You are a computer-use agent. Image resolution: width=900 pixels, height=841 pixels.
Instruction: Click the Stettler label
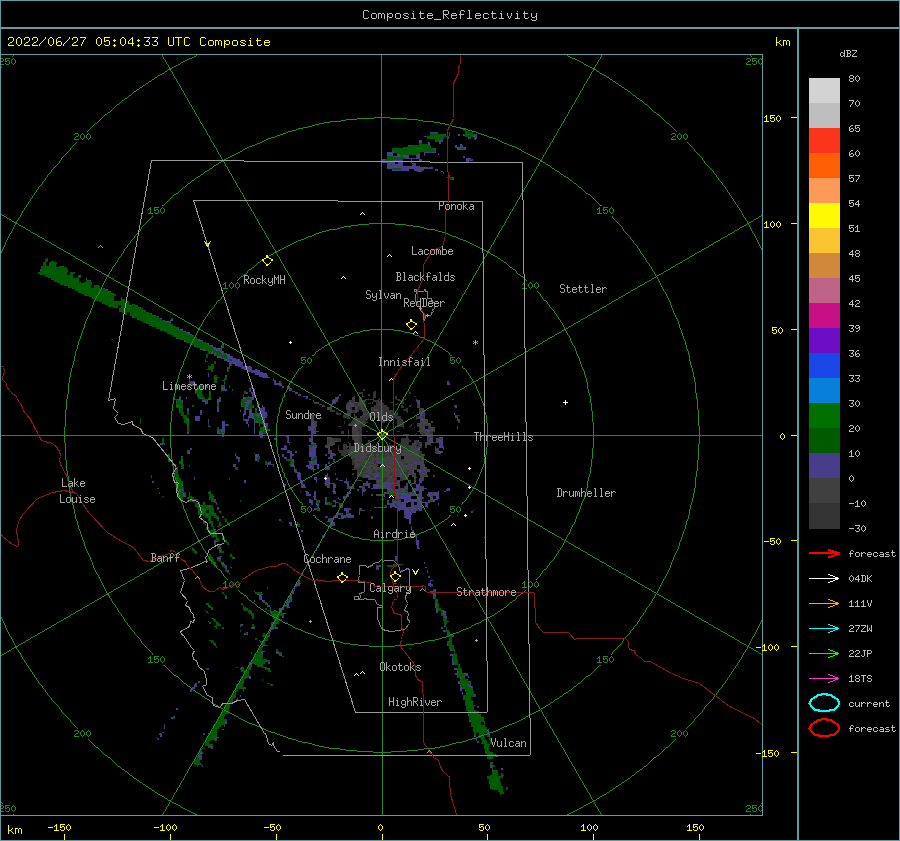click(x=583, y=289)
